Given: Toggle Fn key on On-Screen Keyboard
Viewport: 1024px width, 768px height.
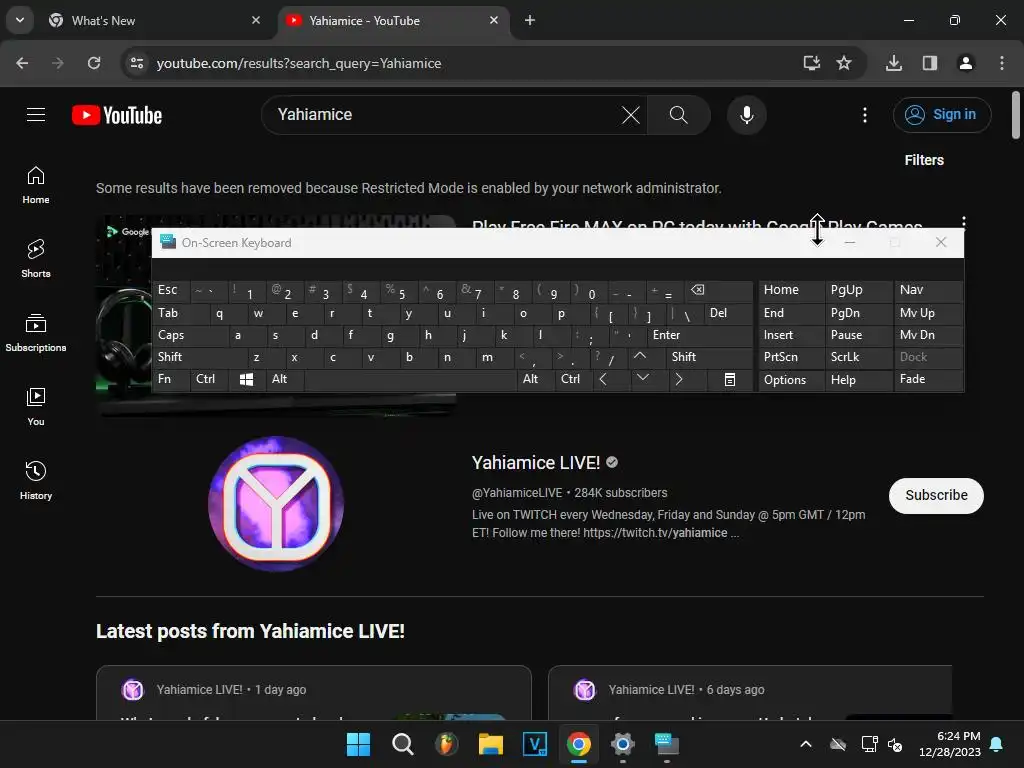Looking at the screenshot, I should 170,379.
